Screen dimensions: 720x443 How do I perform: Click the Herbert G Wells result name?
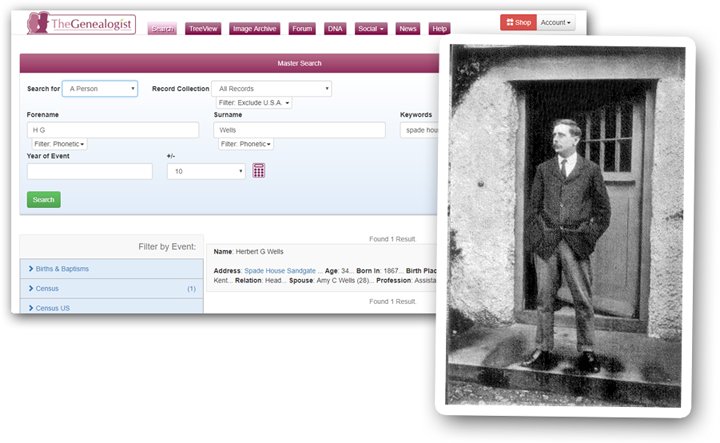259,252
